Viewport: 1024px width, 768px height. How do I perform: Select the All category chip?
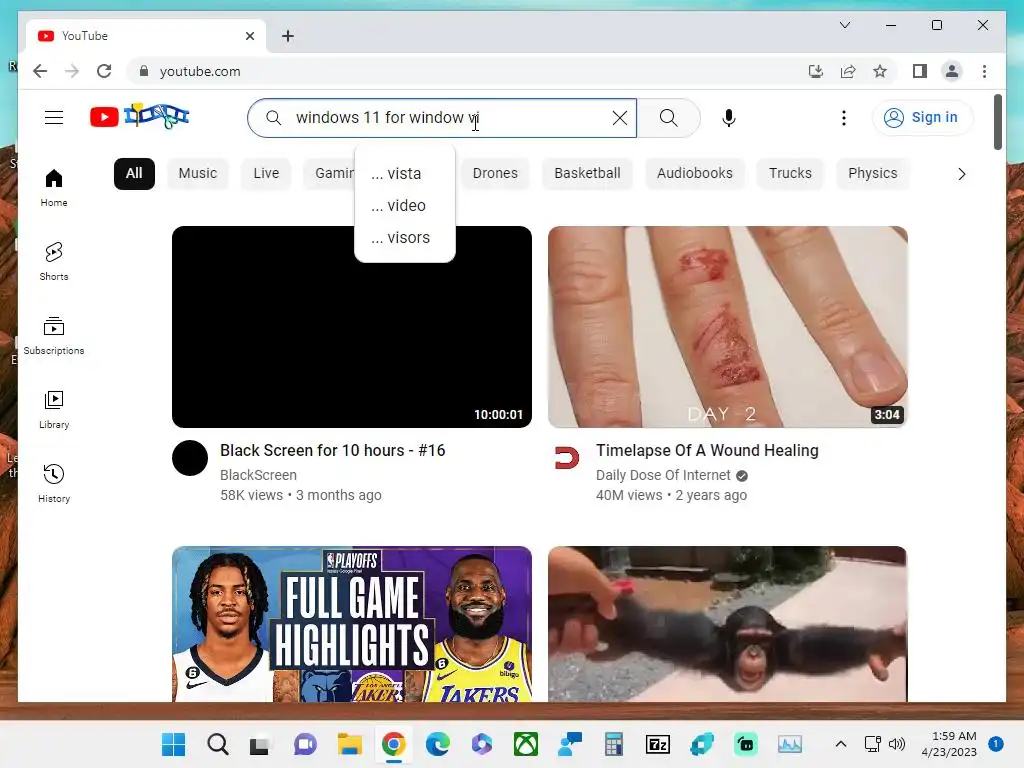tap(134, 173)
